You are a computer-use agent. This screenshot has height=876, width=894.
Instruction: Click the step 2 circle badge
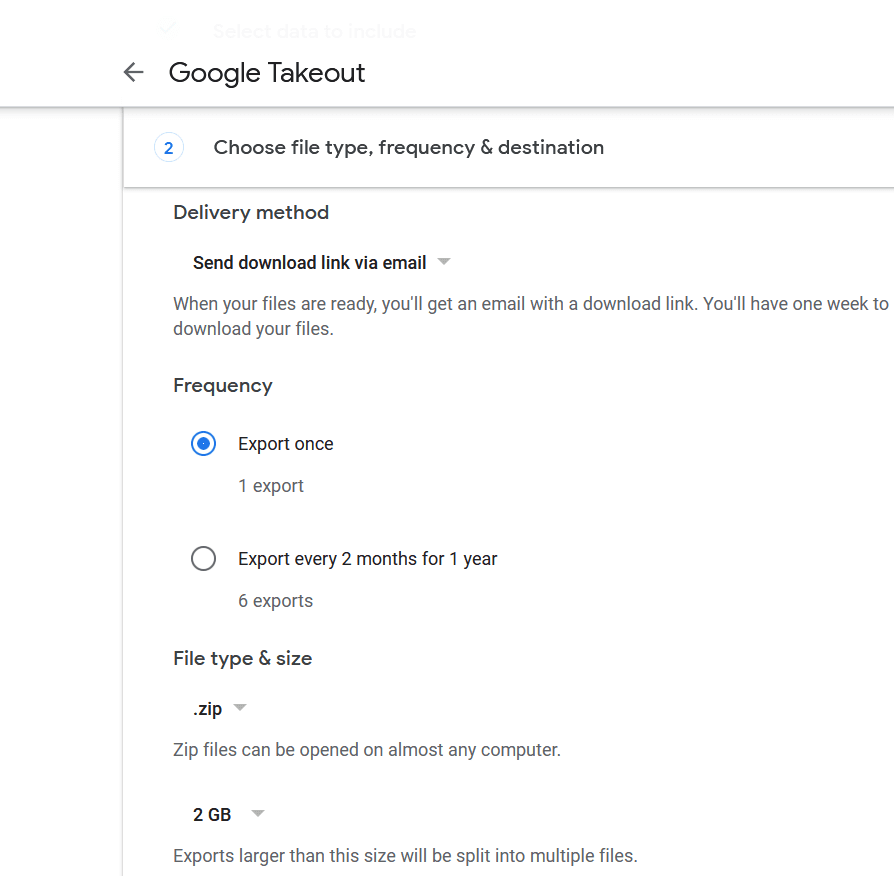click(x=169, y=147)
